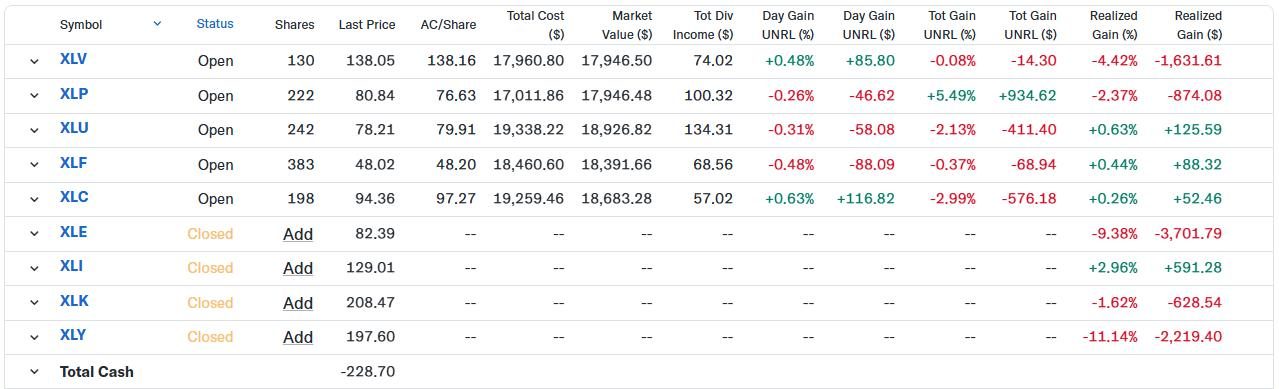
Task: Expand the XLI row chevron
Action: (x=34, y=268)
